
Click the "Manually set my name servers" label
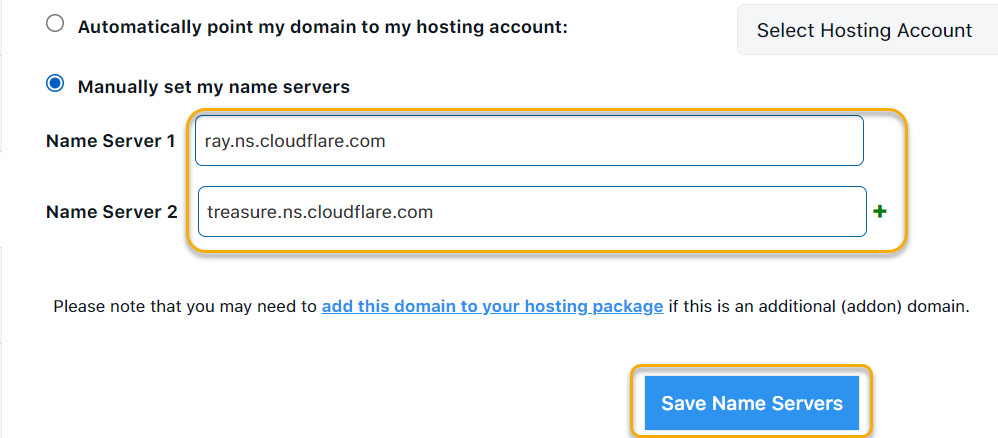(x=214, y=87)
